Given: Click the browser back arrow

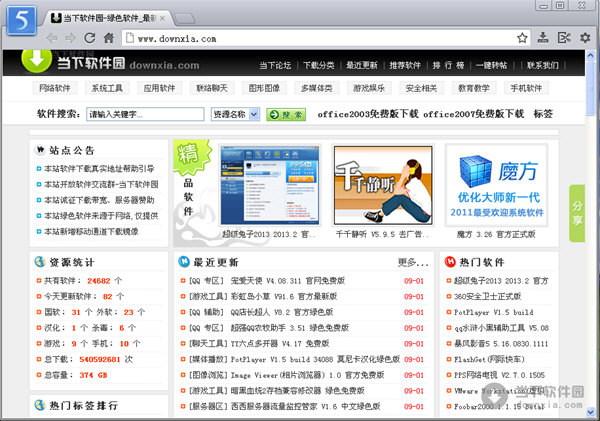Looking at the screenshot, I should coord(52,38).
